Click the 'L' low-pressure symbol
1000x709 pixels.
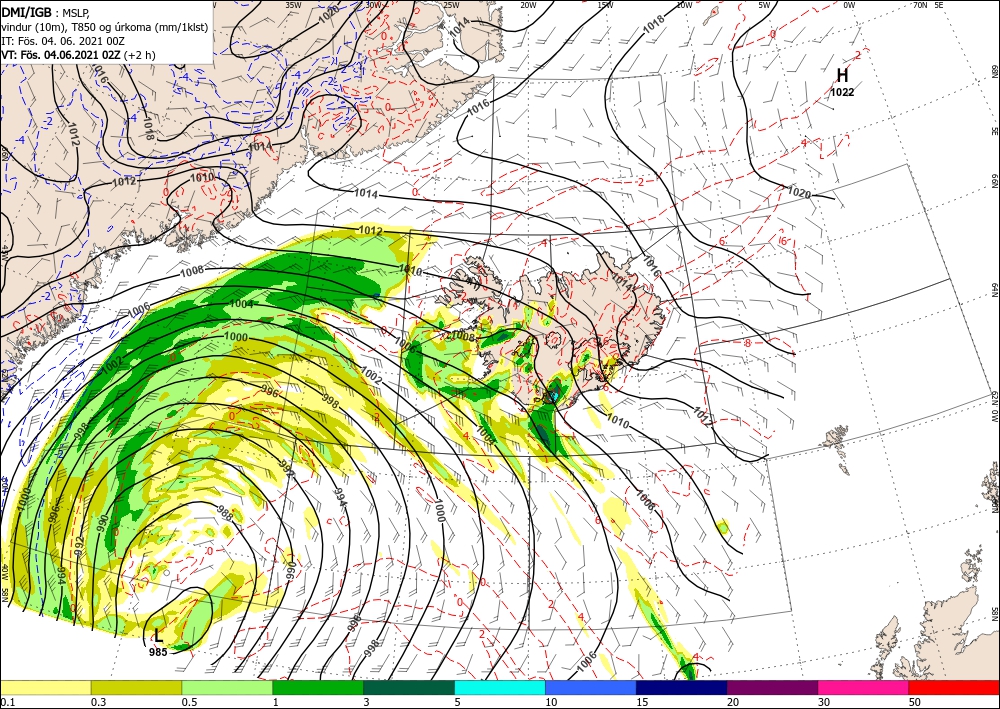pos(158,635)
